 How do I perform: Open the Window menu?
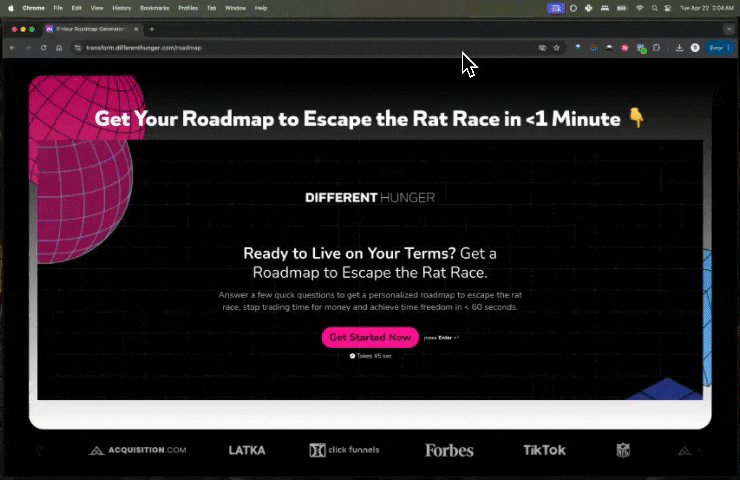[x=235, y=8]
